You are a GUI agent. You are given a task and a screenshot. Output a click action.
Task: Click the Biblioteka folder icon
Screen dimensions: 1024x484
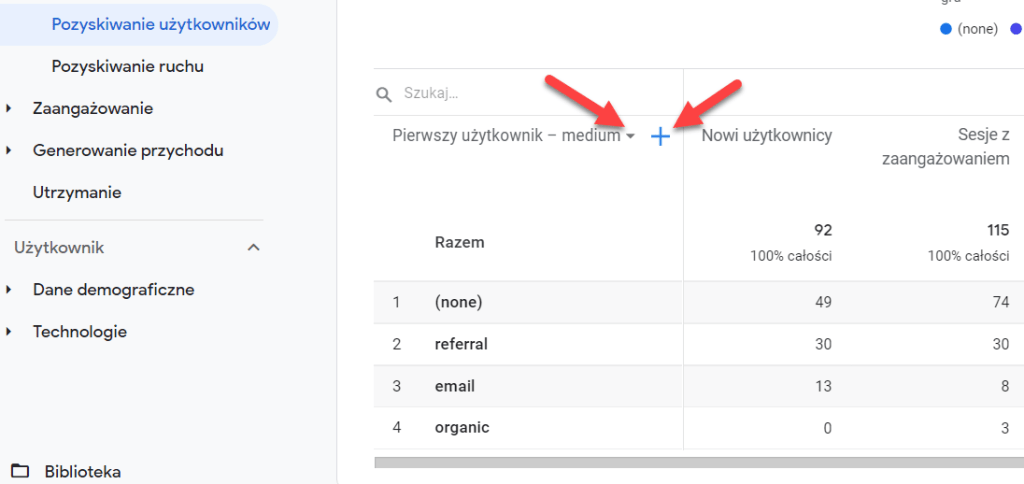tap(19, 471)
